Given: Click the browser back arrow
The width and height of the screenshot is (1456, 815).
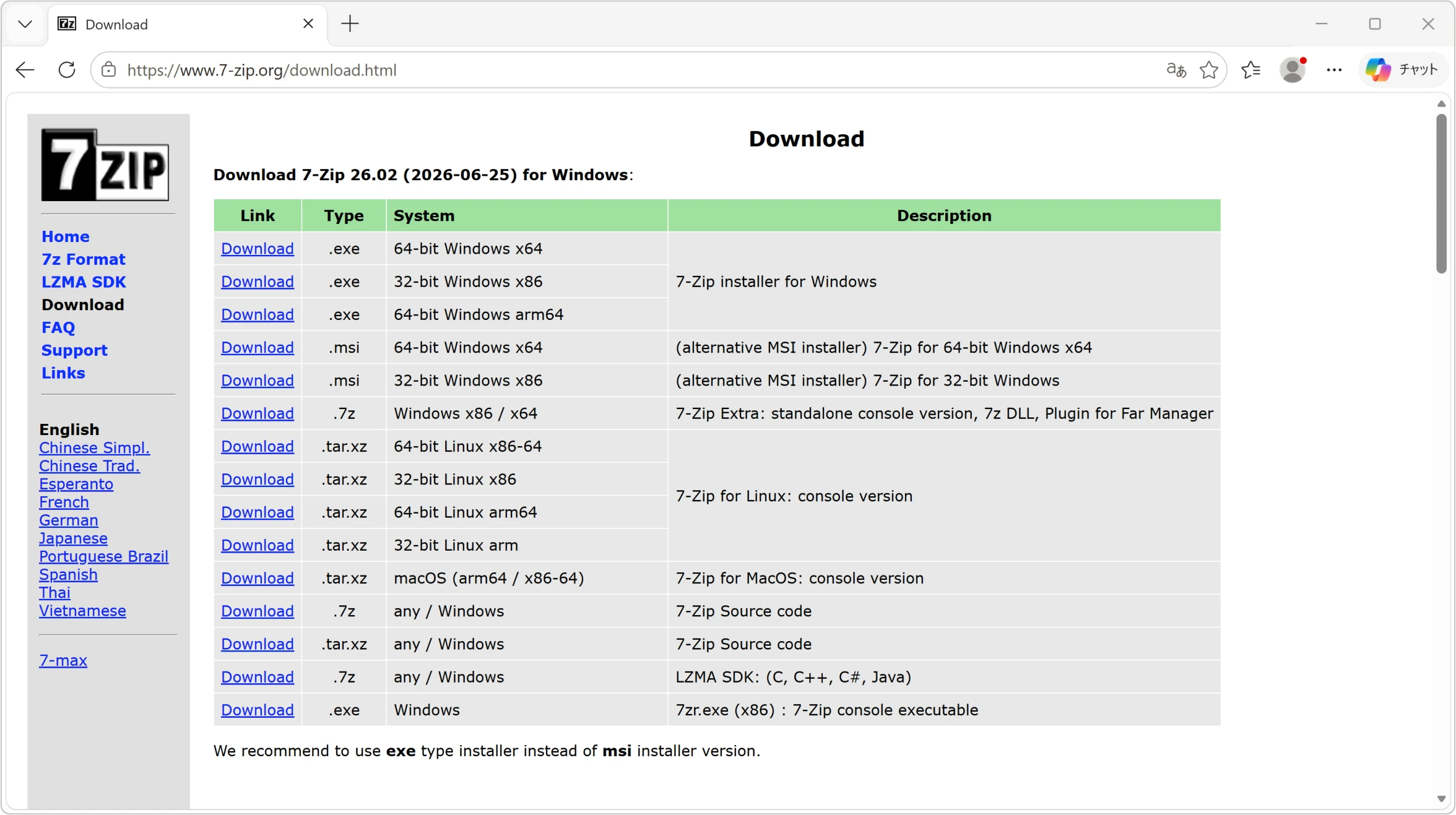Looking at the screenshot, I should pyautogui.click(x=25, y=70).
